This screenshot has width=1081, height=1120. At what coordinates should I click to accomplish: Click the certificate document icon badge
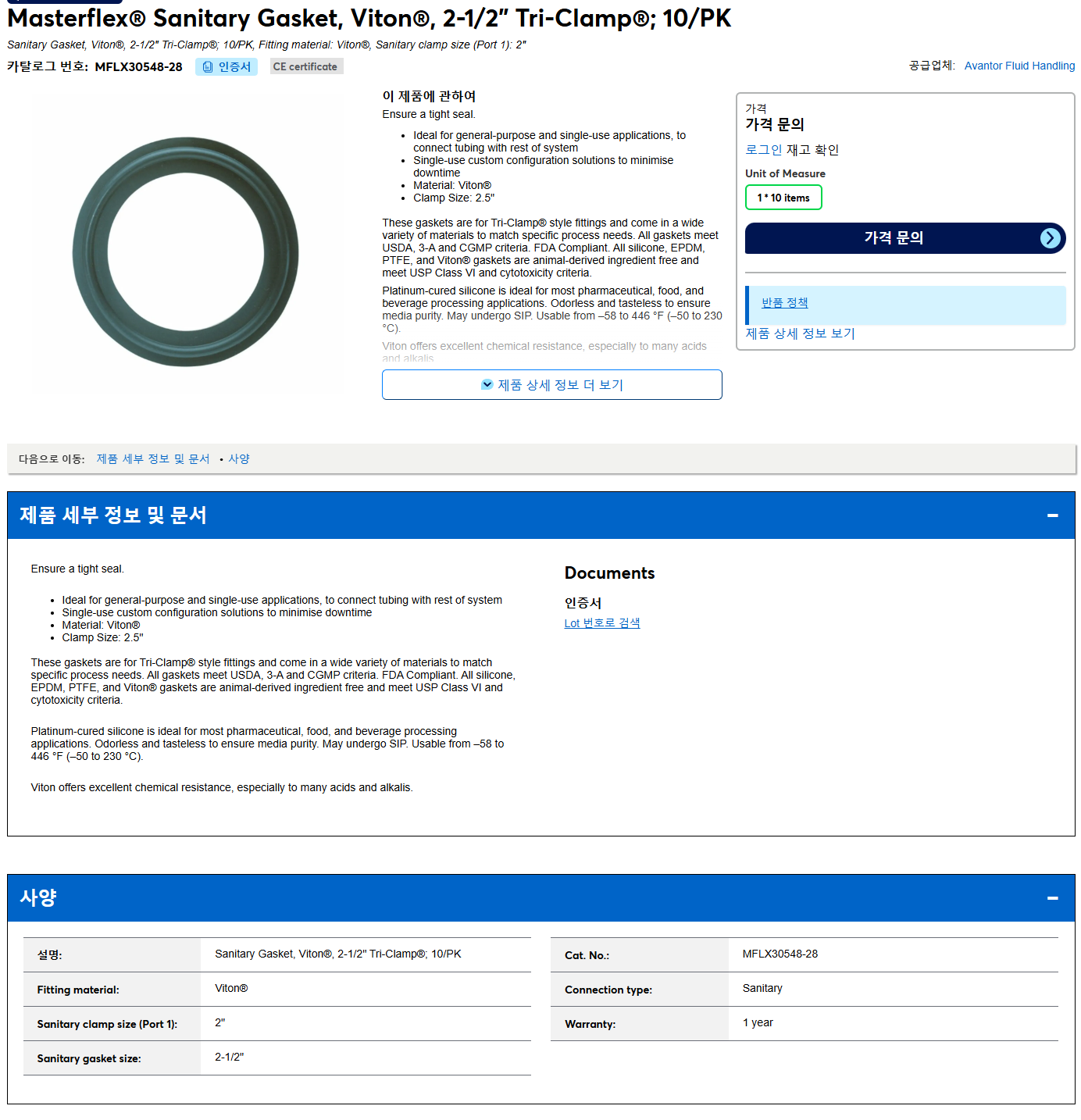coord(208,67)
